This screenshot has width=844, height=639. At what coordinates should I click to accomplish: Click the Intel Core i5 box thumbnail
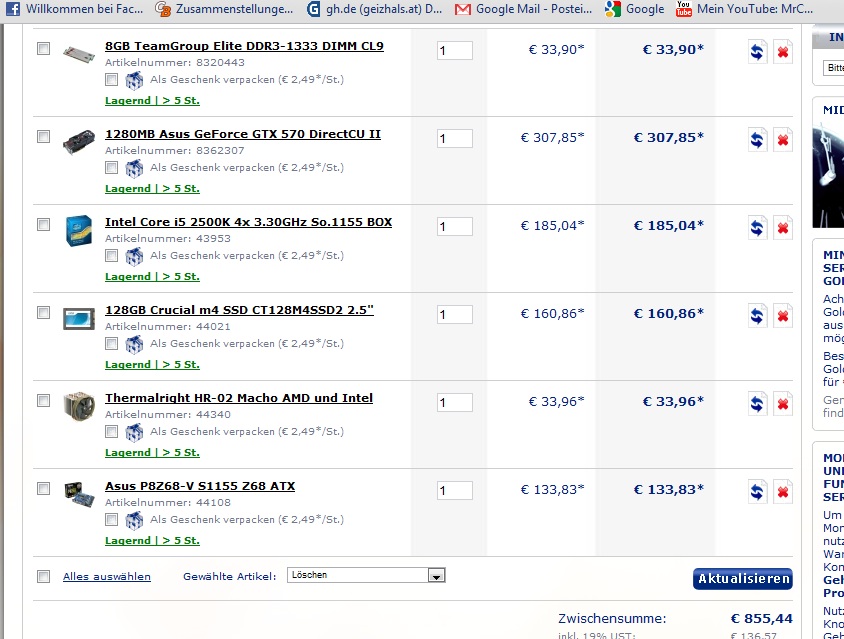pos(79,230)
